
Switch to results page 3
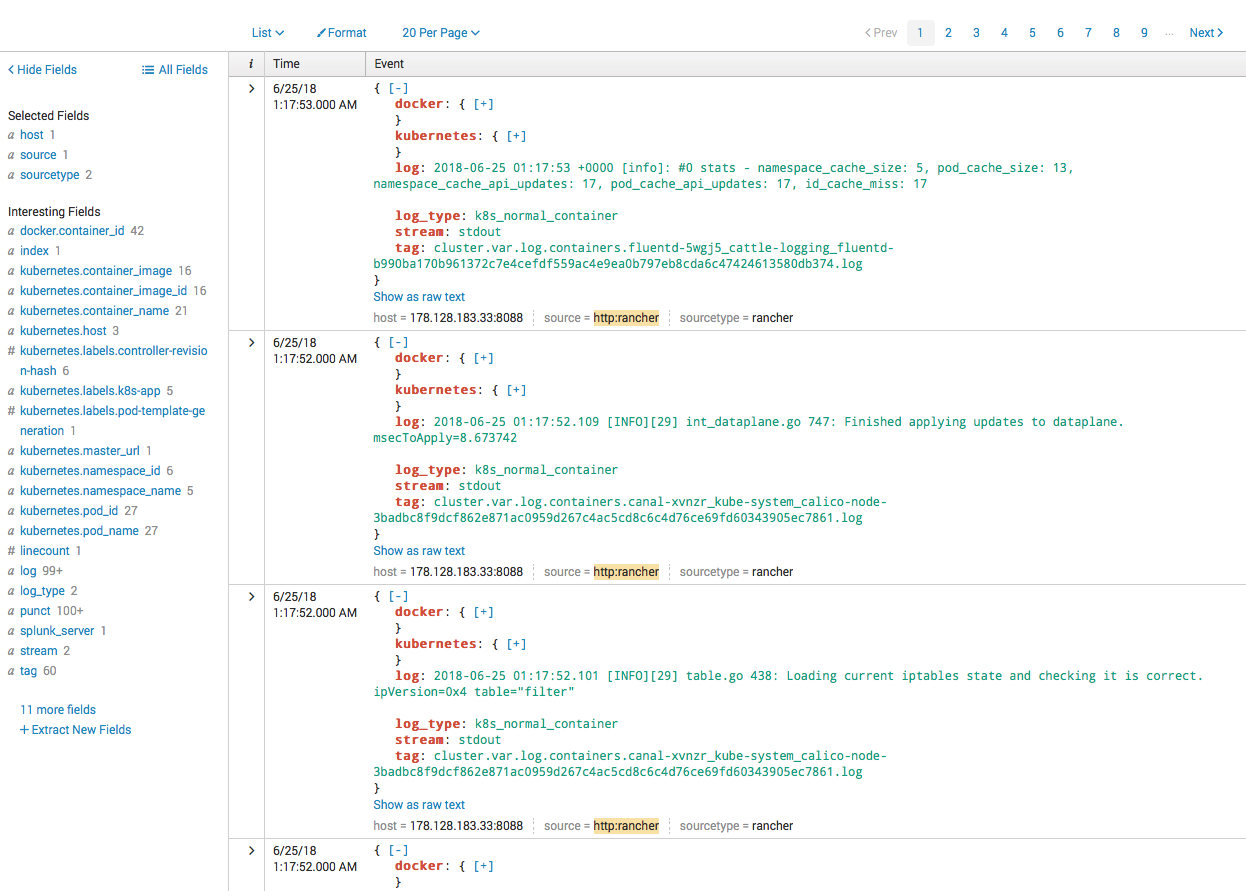(976, 32)
